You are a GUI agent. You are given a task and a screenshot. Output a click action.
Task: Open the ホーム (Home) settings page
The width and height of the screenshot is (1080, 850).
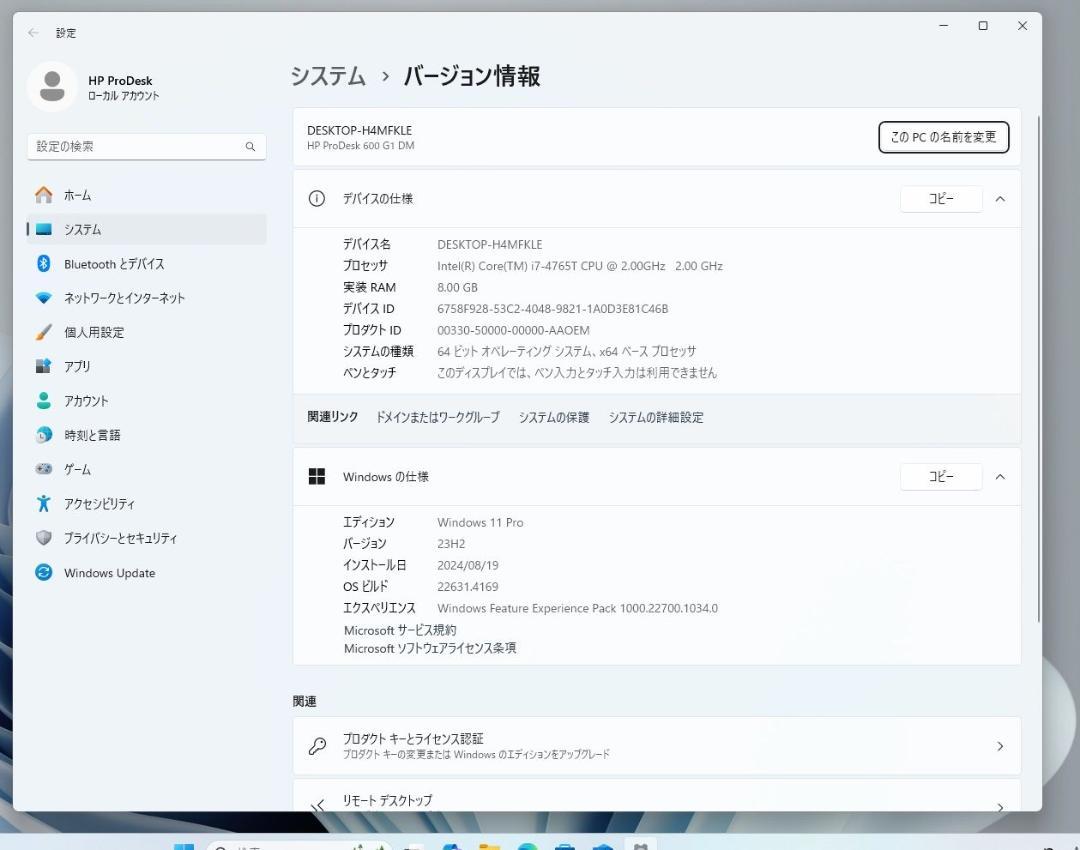pyautogui.click(x=146, y=196)
